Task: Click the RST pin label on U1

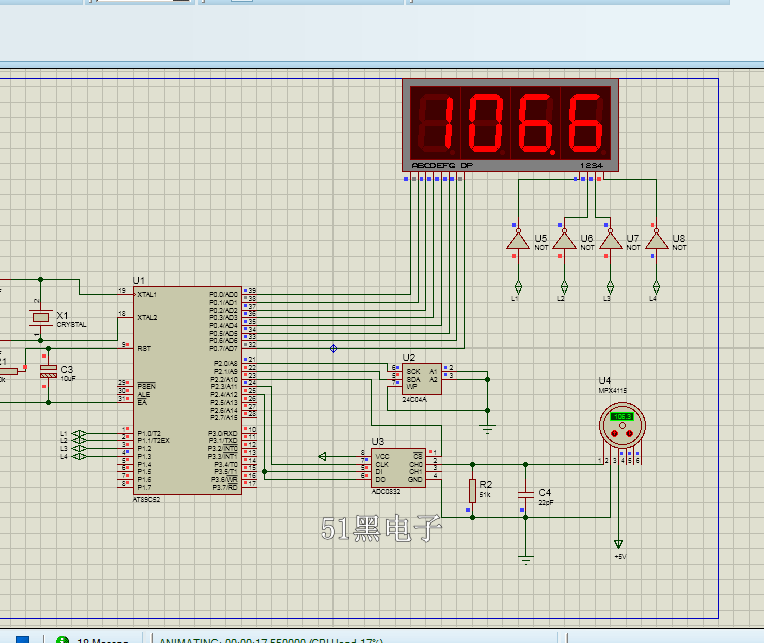Action: (144, 349)
